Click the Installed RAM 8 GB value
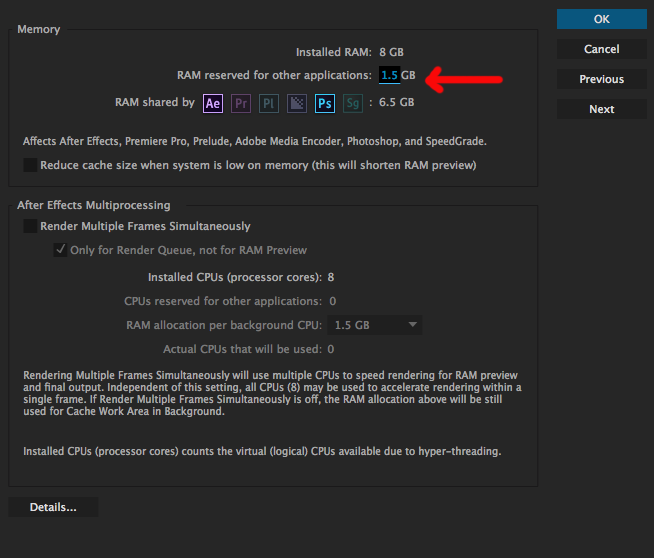The image size is (654, 558). point(391,52)
